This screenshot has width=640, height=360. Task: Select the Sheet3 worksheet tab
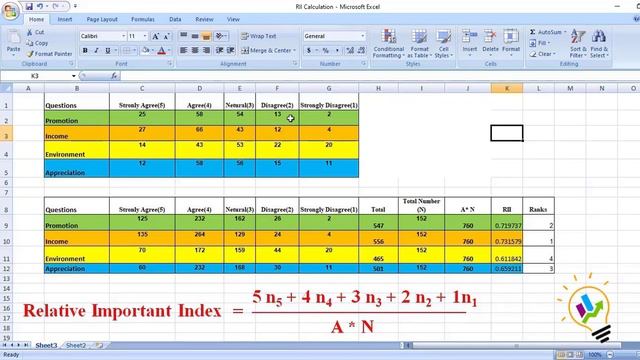click(46, 345)
